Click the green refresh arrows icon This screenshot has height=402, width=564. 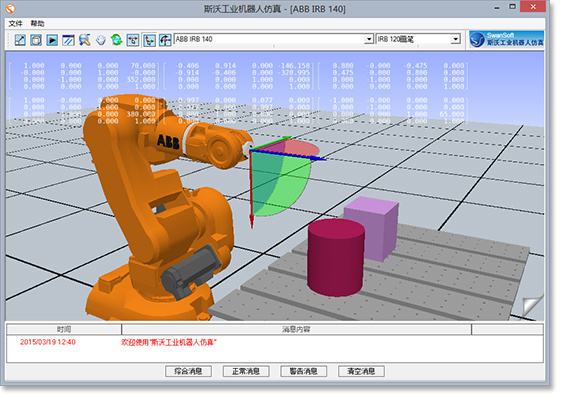(x=117, y=40)
